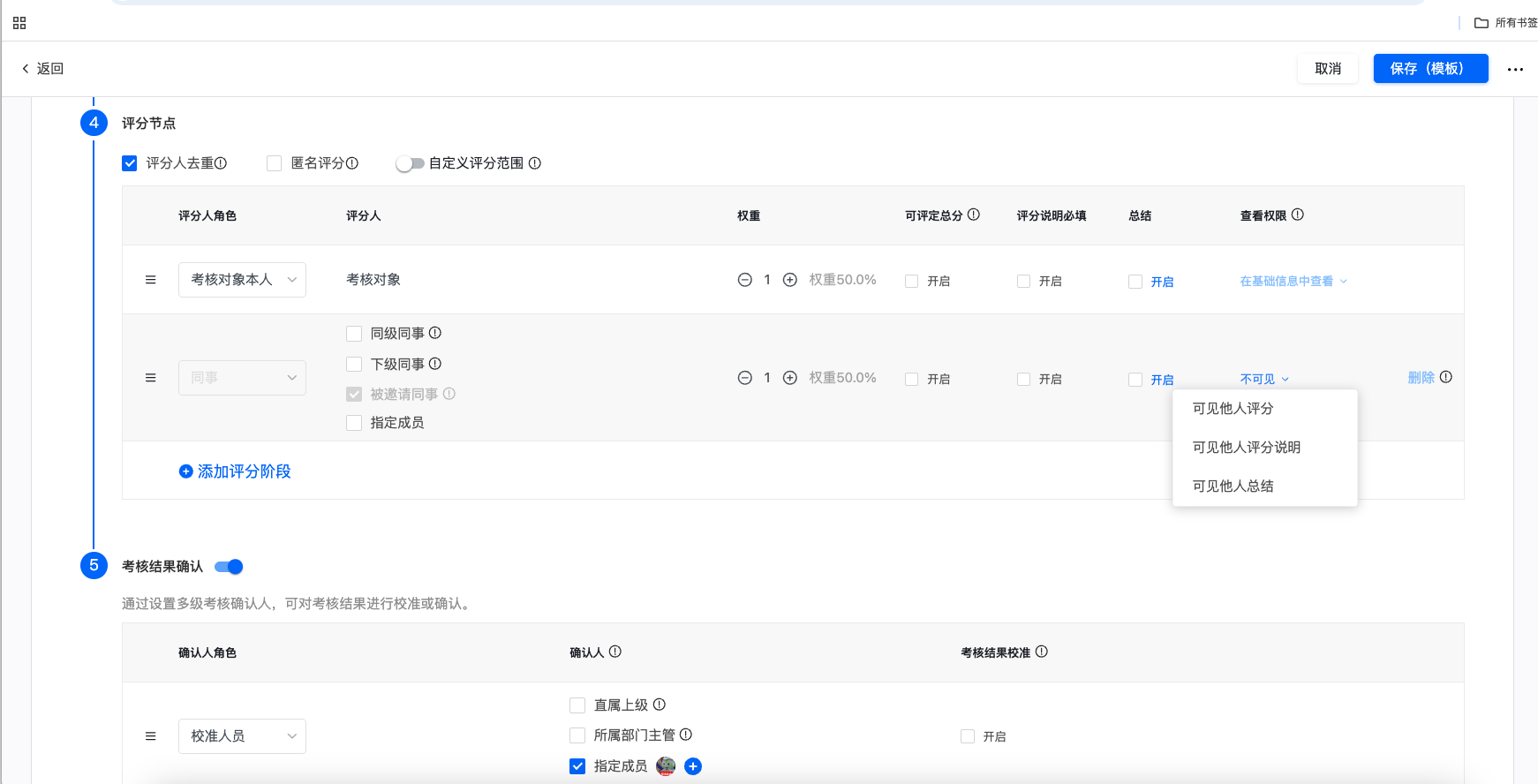
Task: Check 指定成员 checkbox in 同事 row
Action: pos(354,423)
